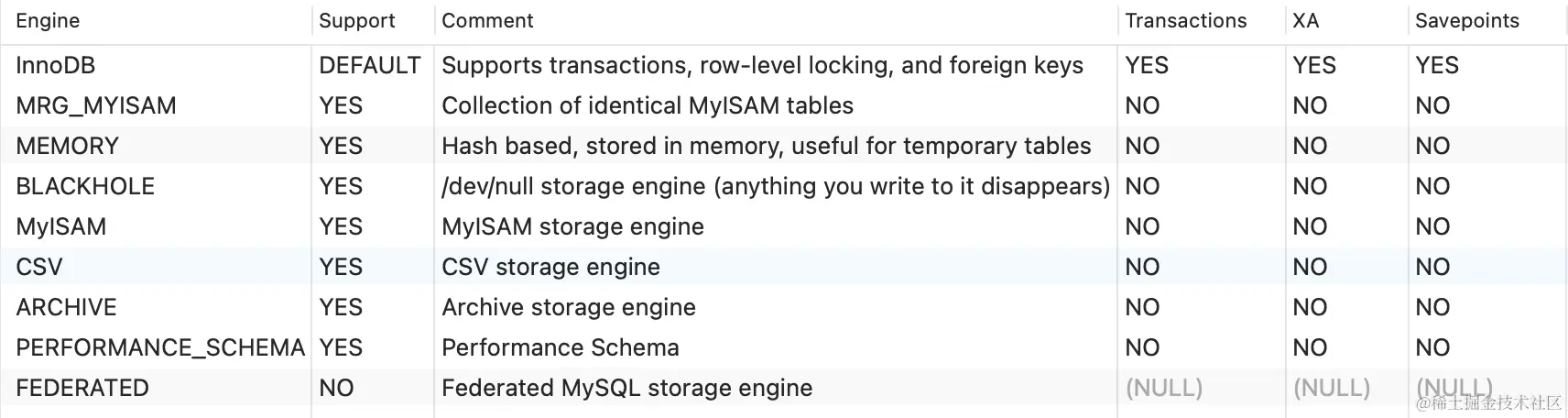Click the '/dev/null storage engine' comment

(x=775, y=186)
